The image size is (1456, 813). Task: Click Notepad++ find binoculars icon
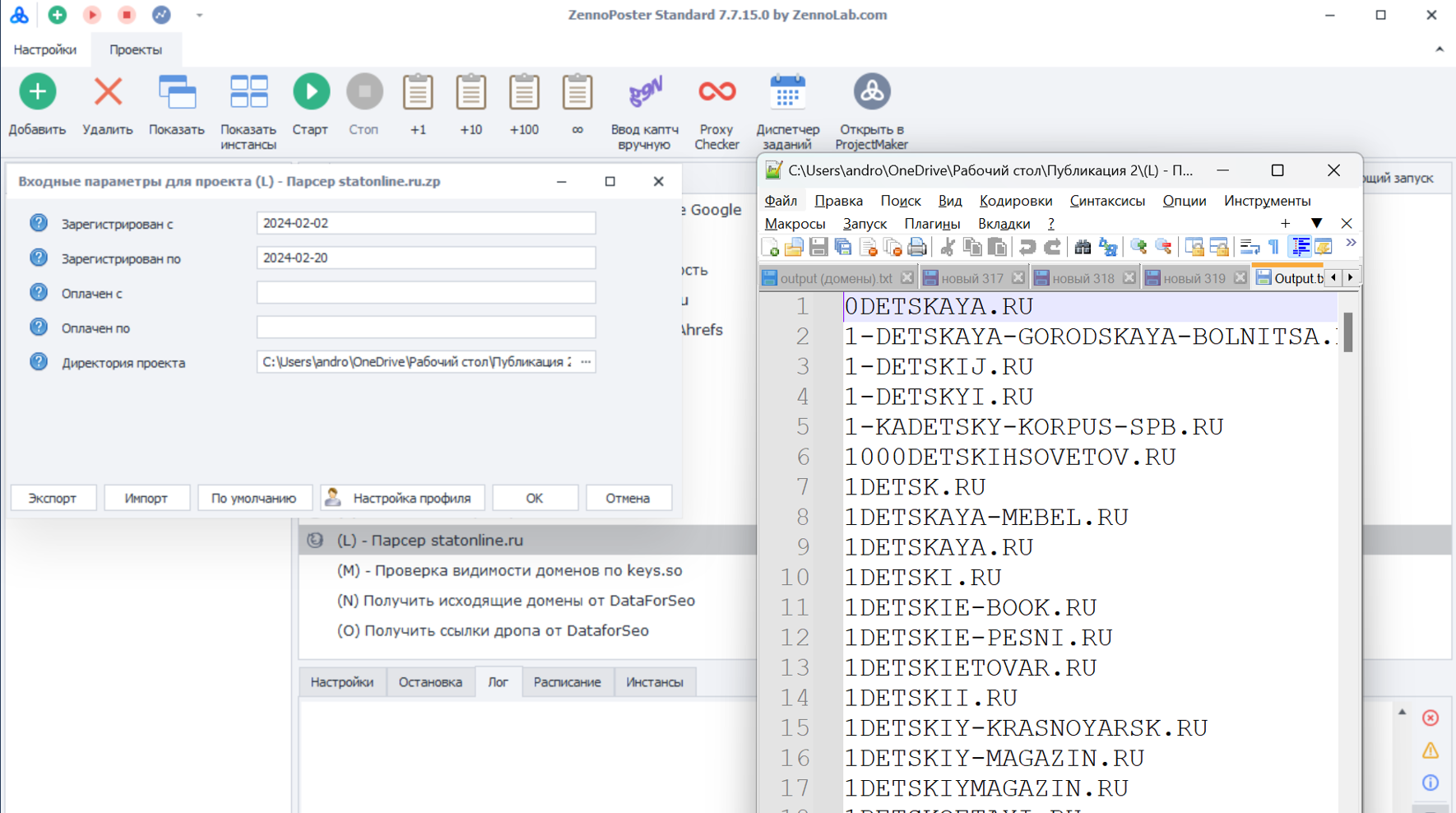coord(1083,247)
